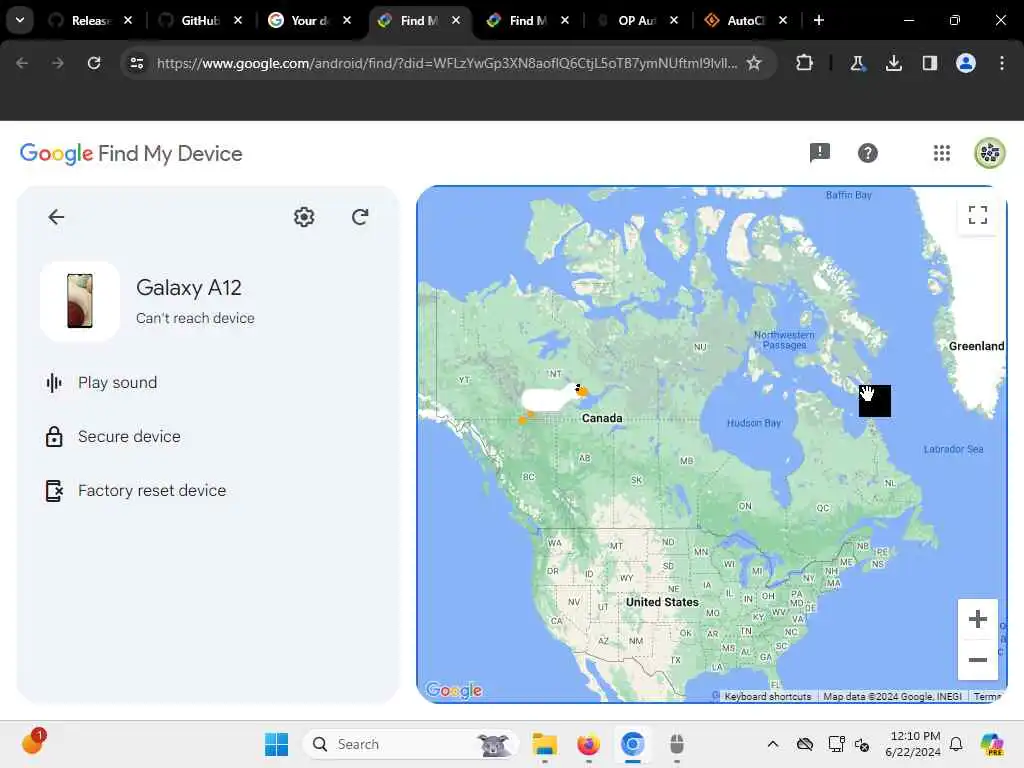Open Keyboard shortcuts link on map
This screenshot has height=768, width=1024.
[x=767, y=697]
